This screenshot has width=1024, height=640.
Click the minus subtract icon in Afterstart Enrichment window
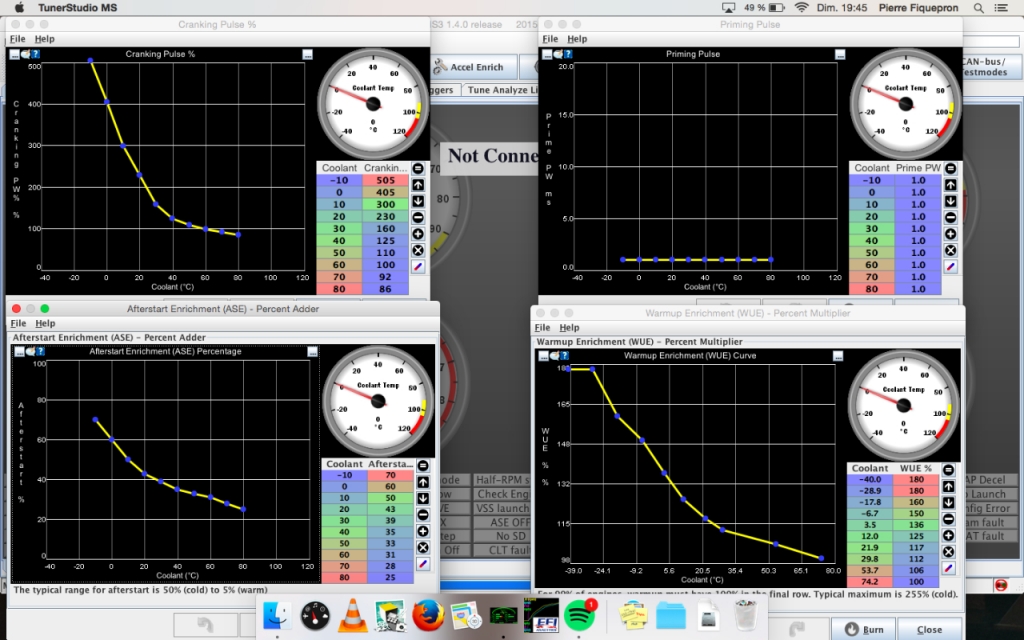click(x=423, y=515)
